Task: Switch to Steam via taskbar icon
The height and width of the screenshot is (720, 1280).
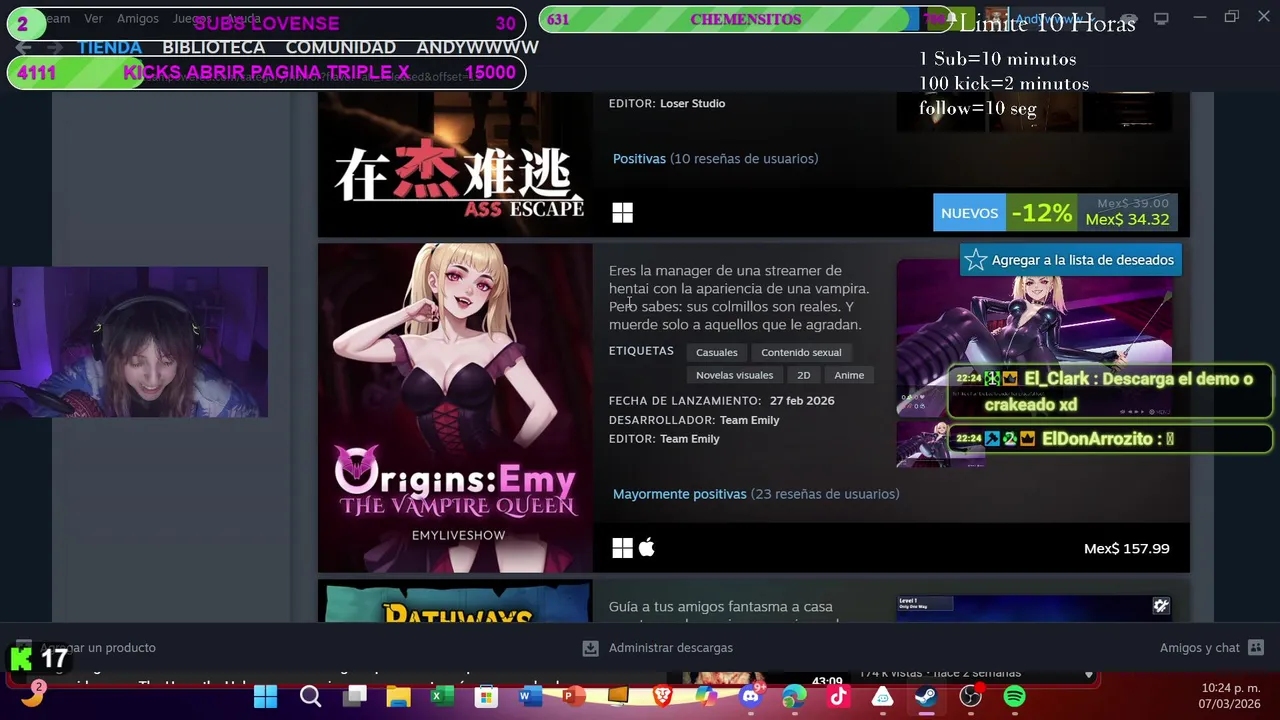Action: (x=926, y=697)
